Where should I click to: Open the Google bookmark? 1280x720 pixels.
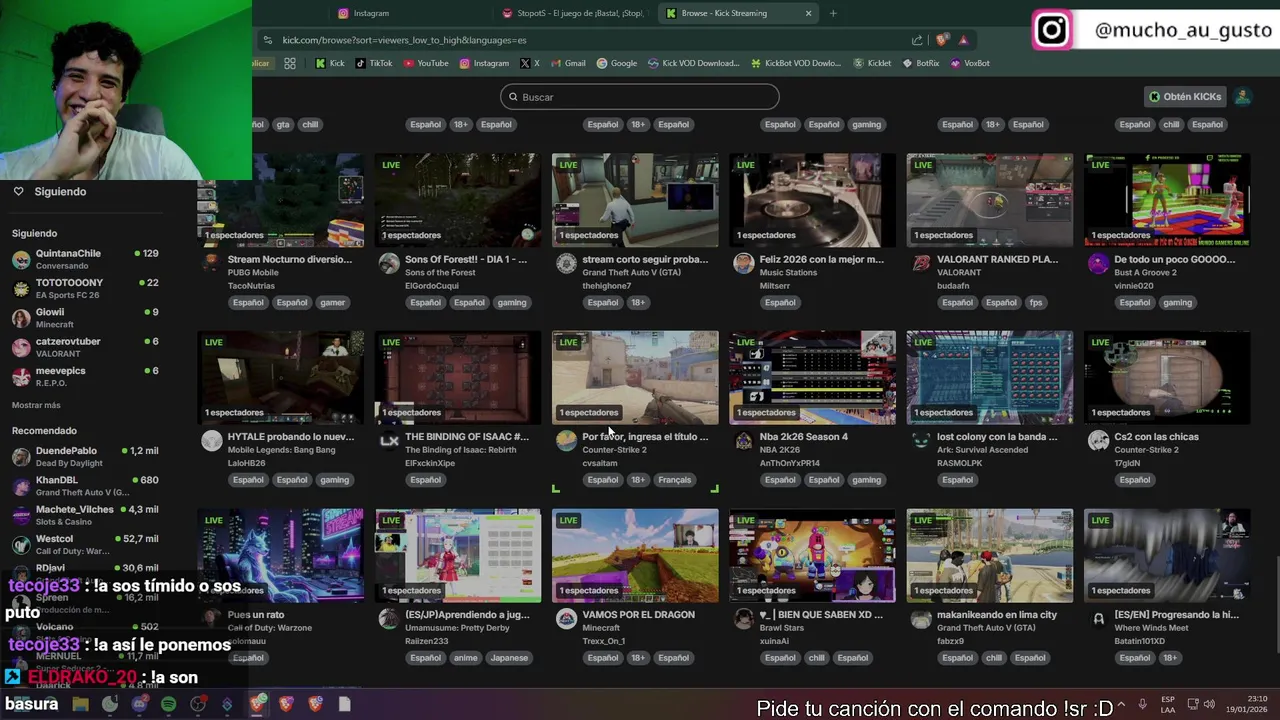click(617, 63)
